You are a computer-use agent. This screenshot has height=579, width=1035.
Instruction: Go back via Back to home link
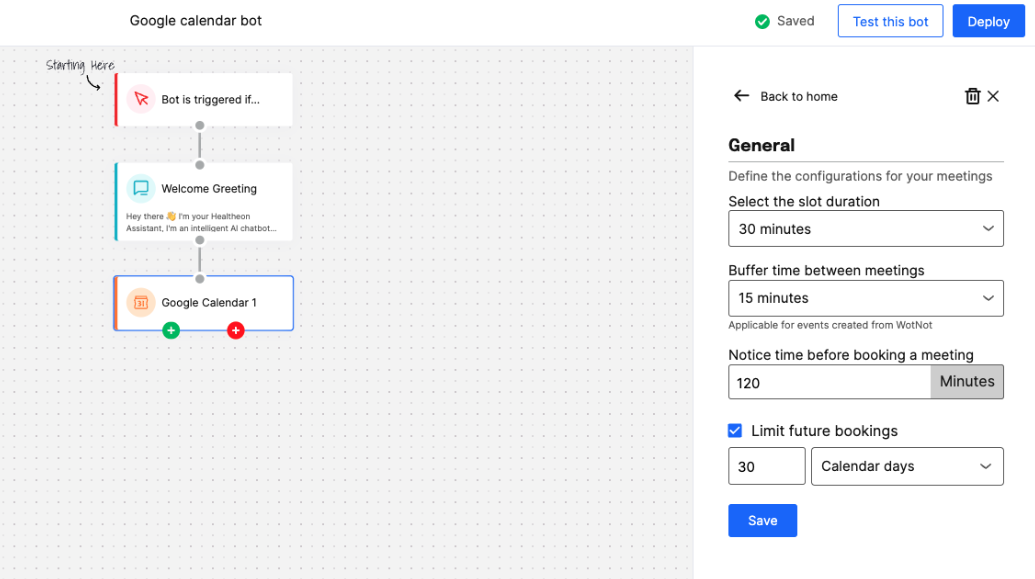pos(798,96)
